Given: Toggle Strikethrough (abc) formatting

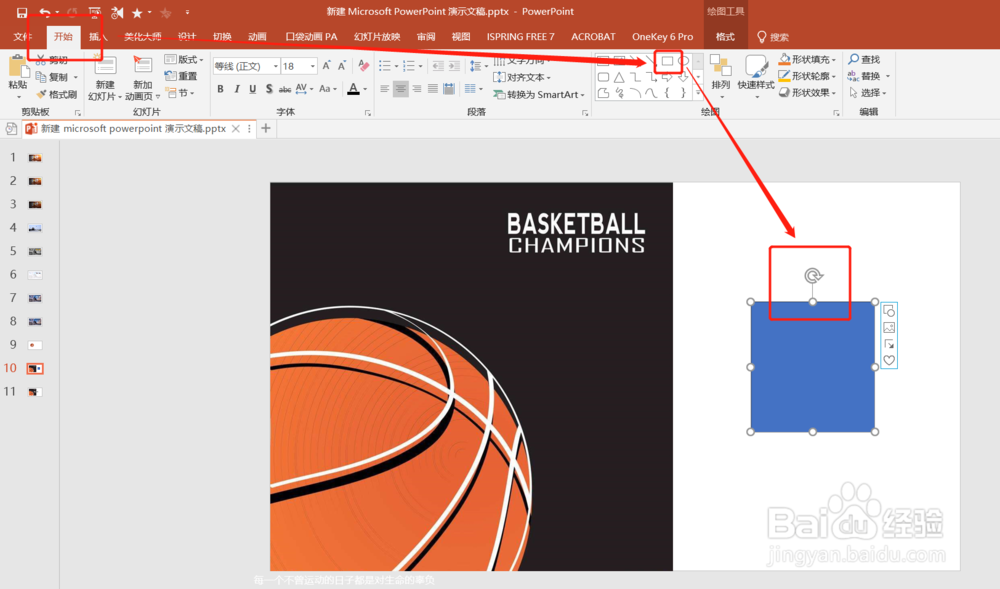Looking at the screenshot, I should click(x=285, y=89).
